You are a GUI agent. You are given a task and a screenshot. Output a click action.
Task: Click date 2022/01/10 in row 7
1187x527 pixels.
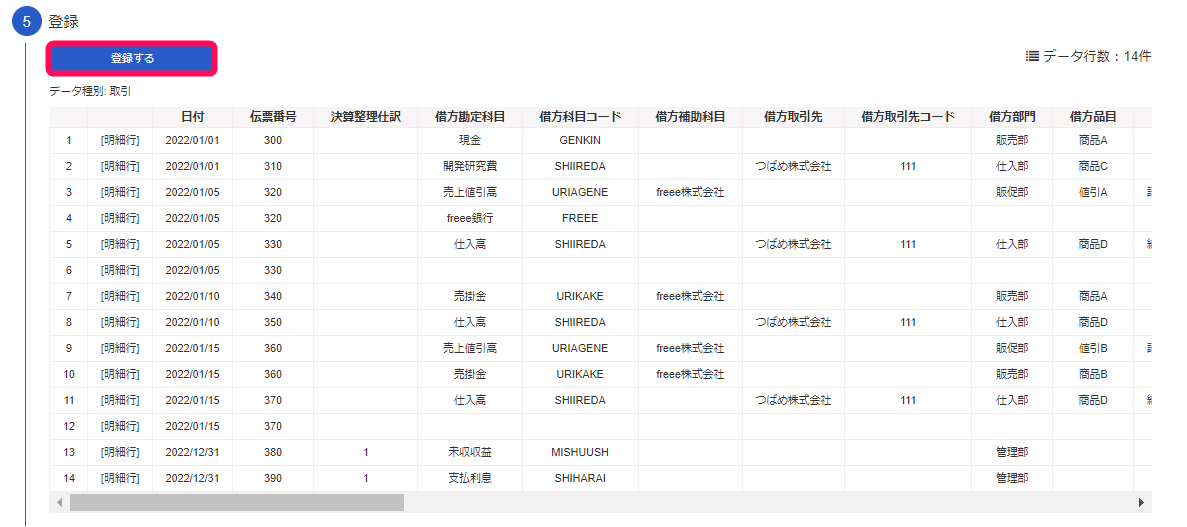[x=192, y=296]
